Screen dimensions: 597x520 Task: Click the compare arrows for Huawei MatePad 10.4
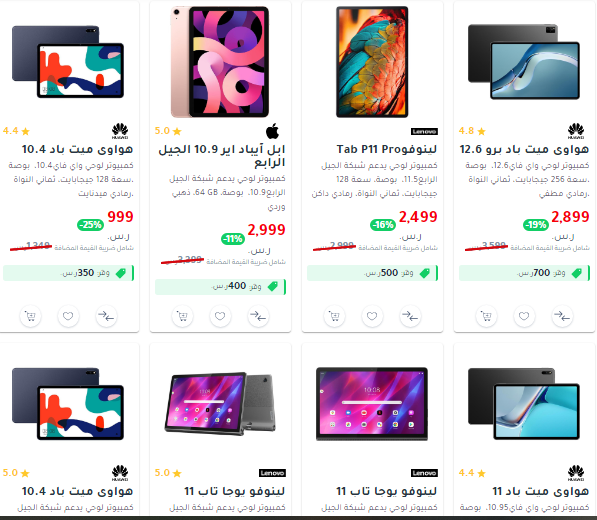tap(106, 316)
